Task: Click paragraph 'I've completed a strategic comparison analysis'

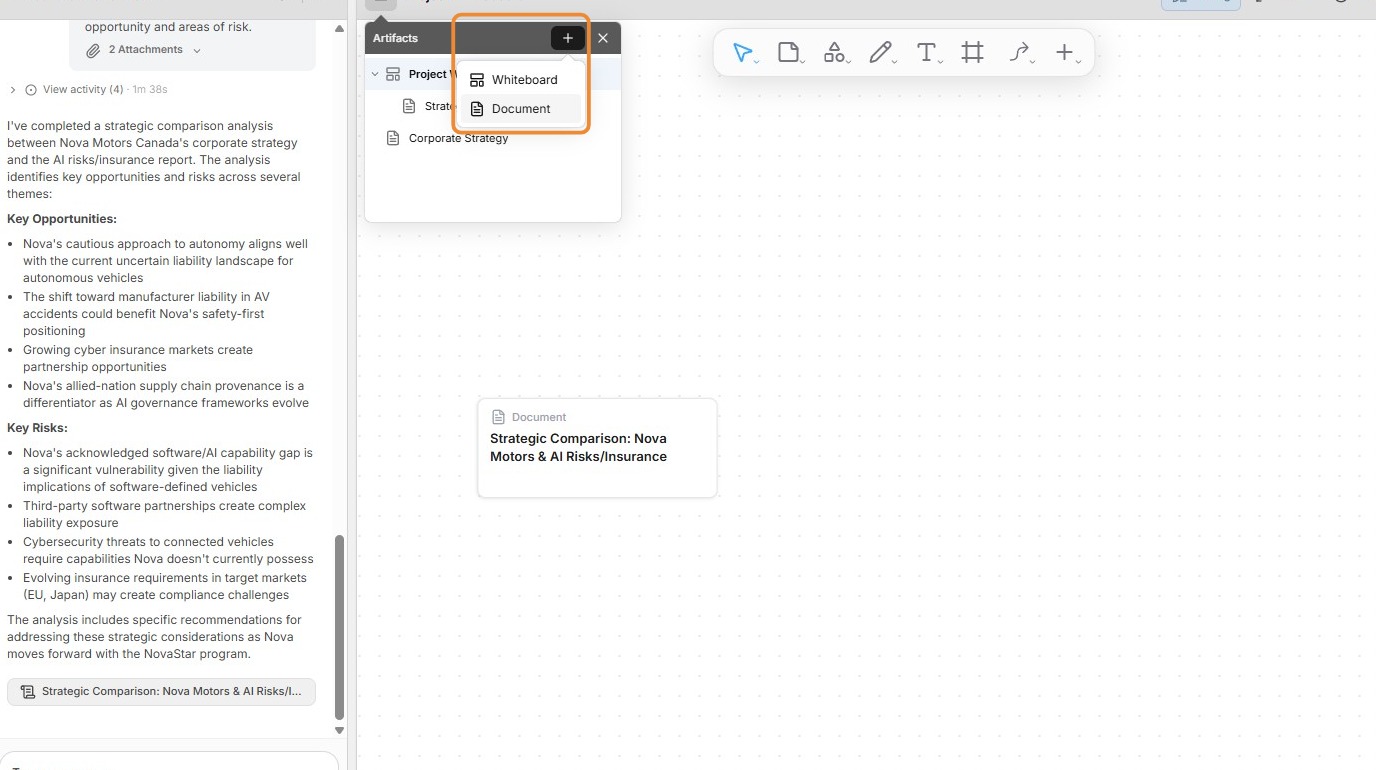Action: (155, 160)
